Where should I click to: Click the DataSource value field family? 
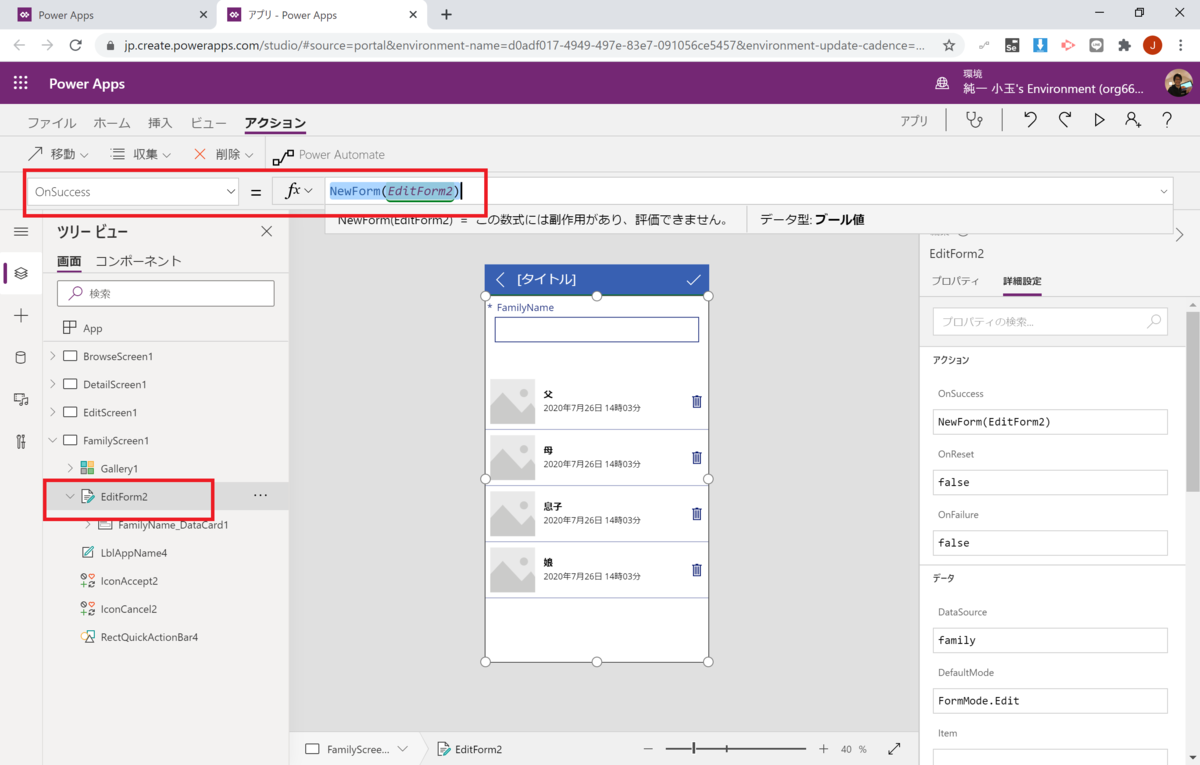click(1050, 640)
